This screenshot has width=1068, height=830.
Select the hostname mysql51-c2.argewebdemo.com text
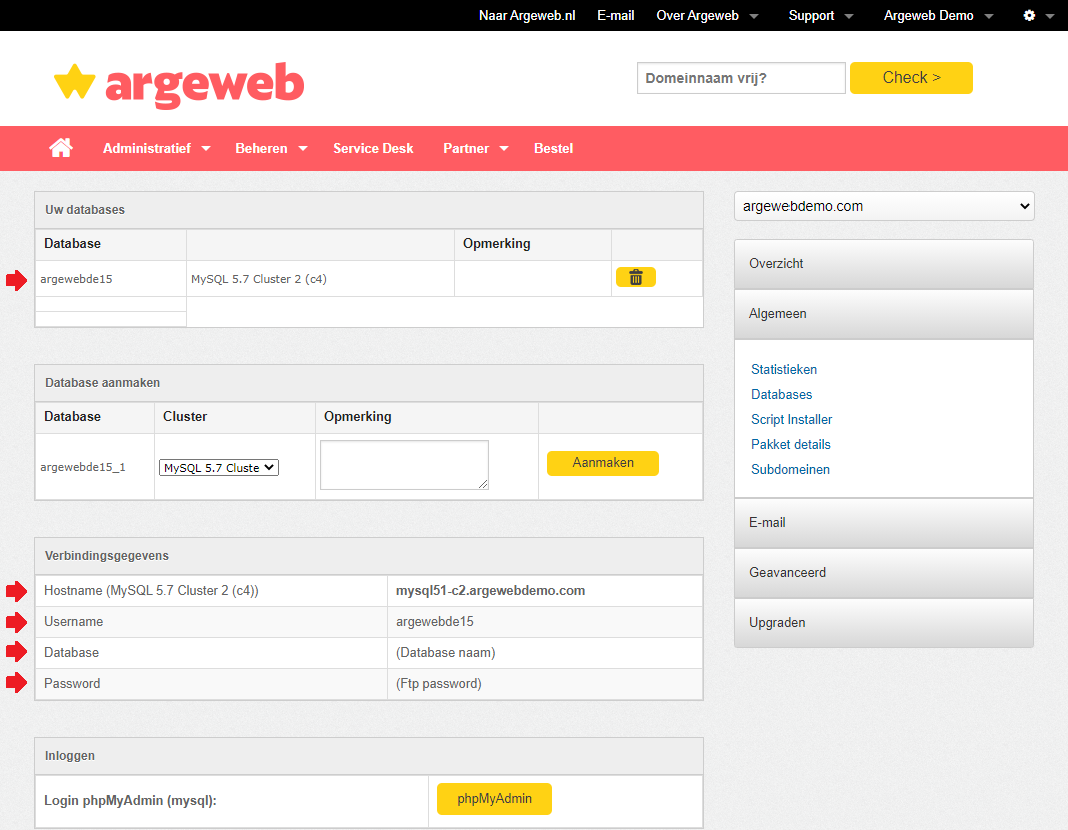490,590
